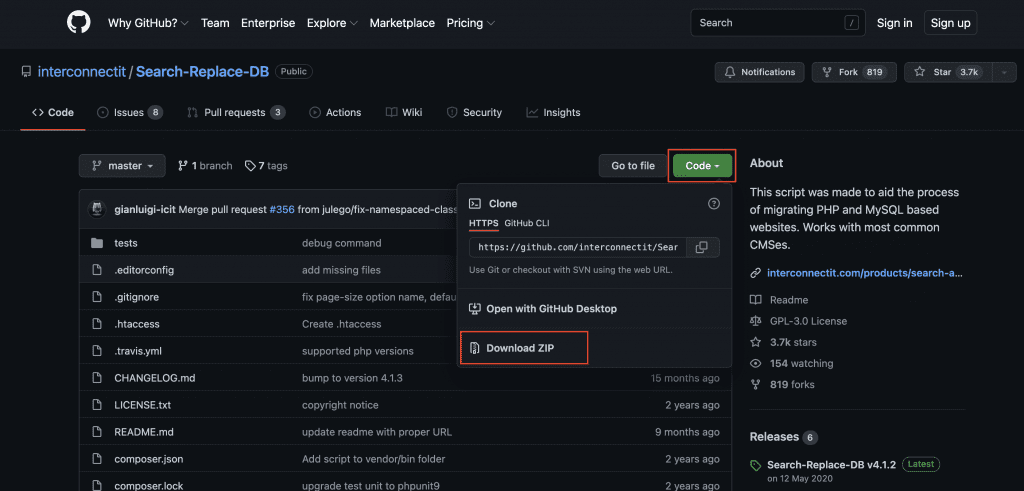The width and height of the screenshot is (1024, 491).
Task: Click the slash shortcut key icon in Search
Action: pos(851,23)
